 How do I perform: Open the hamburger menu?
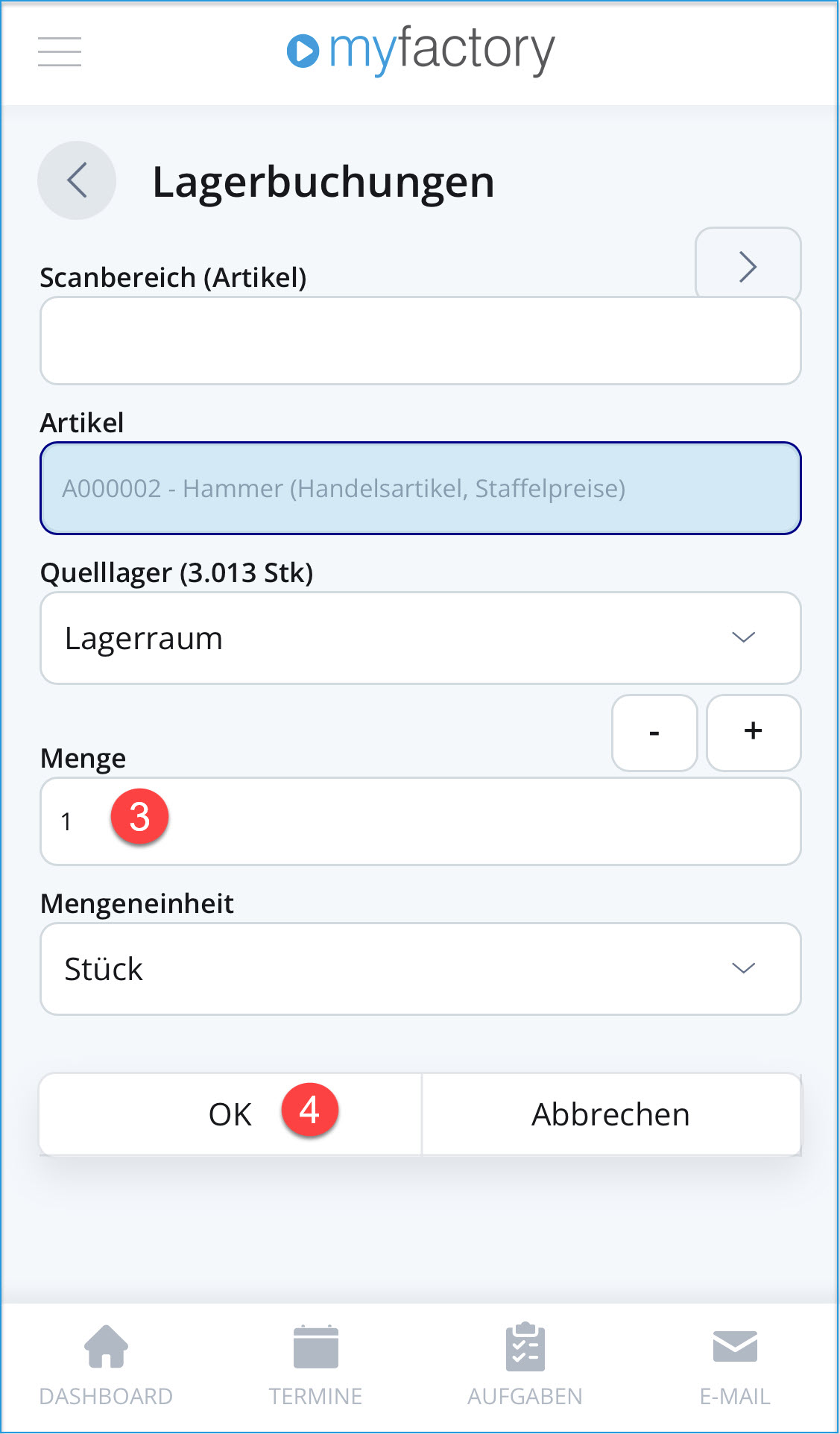tap(60, 51)
